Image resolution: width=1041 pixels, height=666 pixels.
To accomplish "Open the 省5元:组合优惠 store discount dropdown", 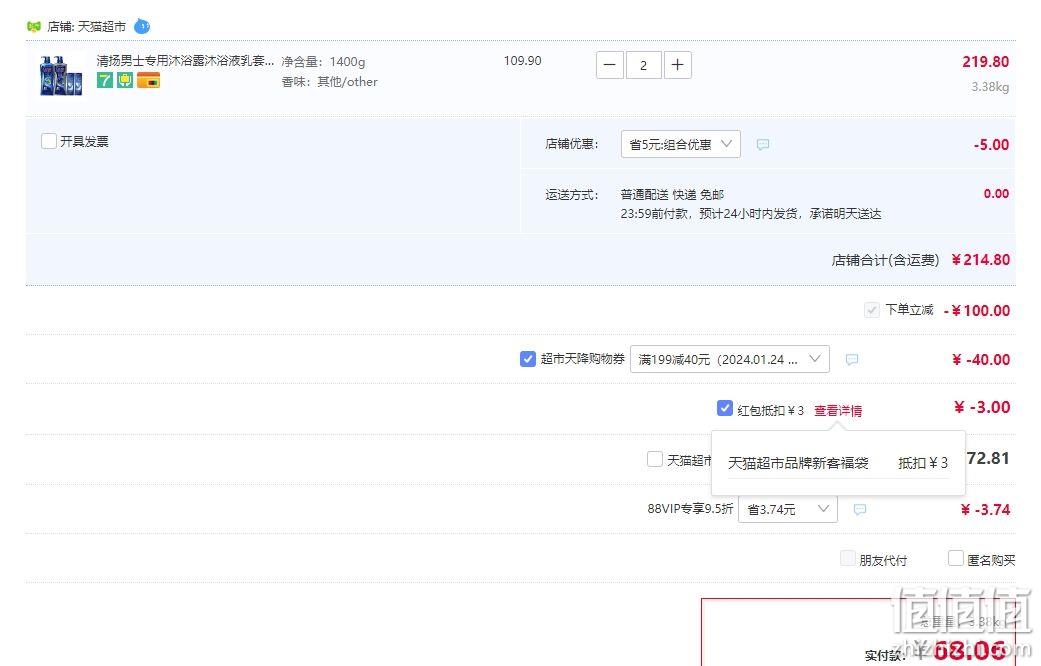I will 681,144.
